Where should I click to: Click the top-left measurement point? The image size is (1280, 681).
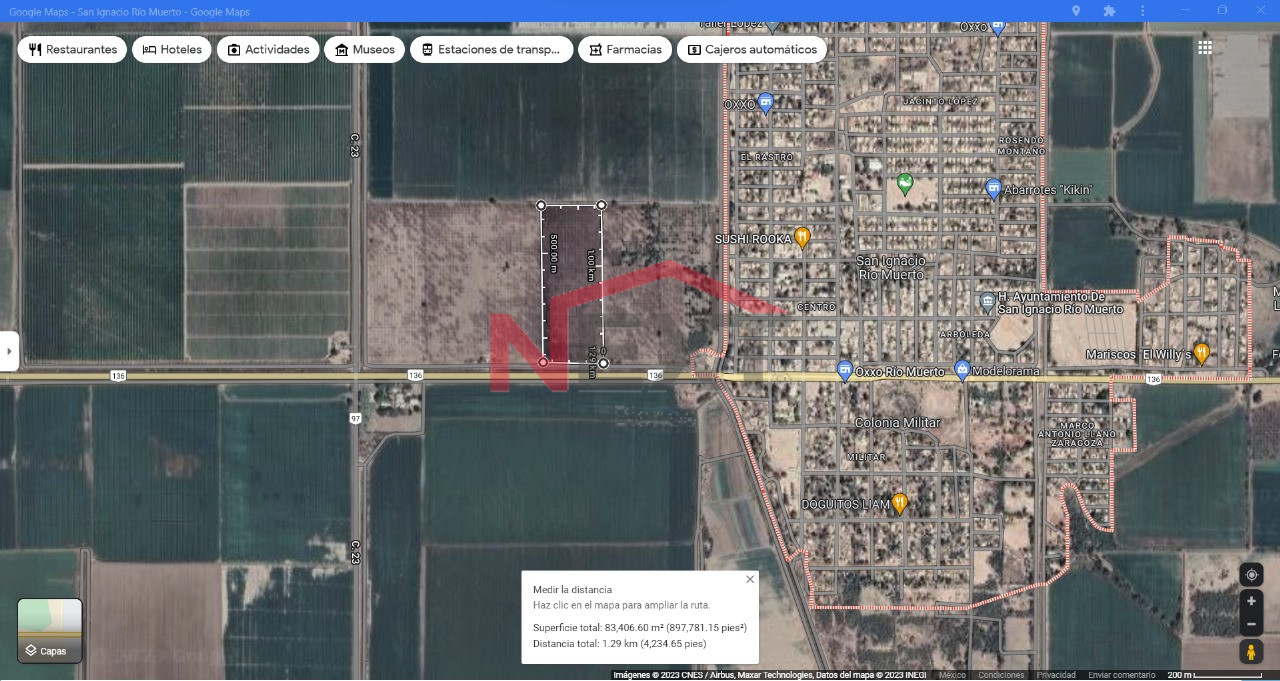(x=542, y=205)
